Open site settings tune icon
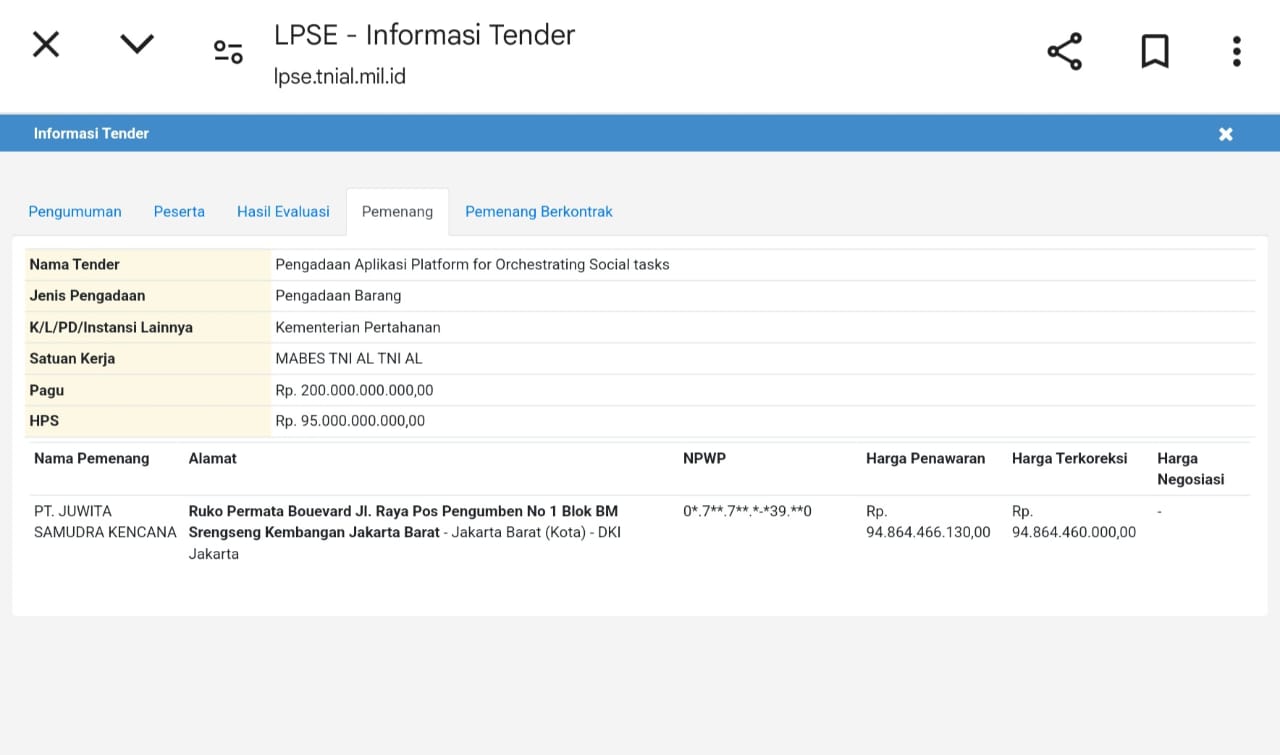The width and height of the screenshot is (1280, 755). tap(228, 52)
